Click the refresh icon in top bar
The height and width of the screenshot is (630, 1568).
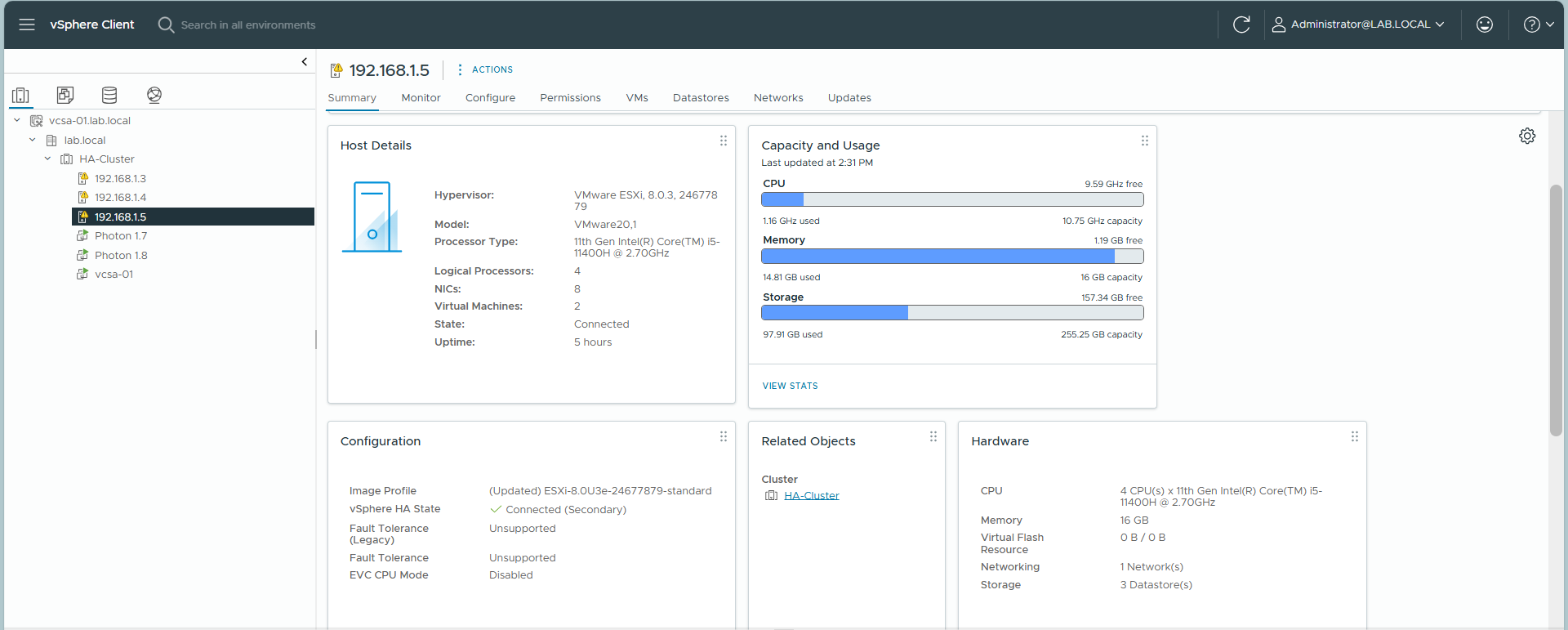(x=1241, y=25)
